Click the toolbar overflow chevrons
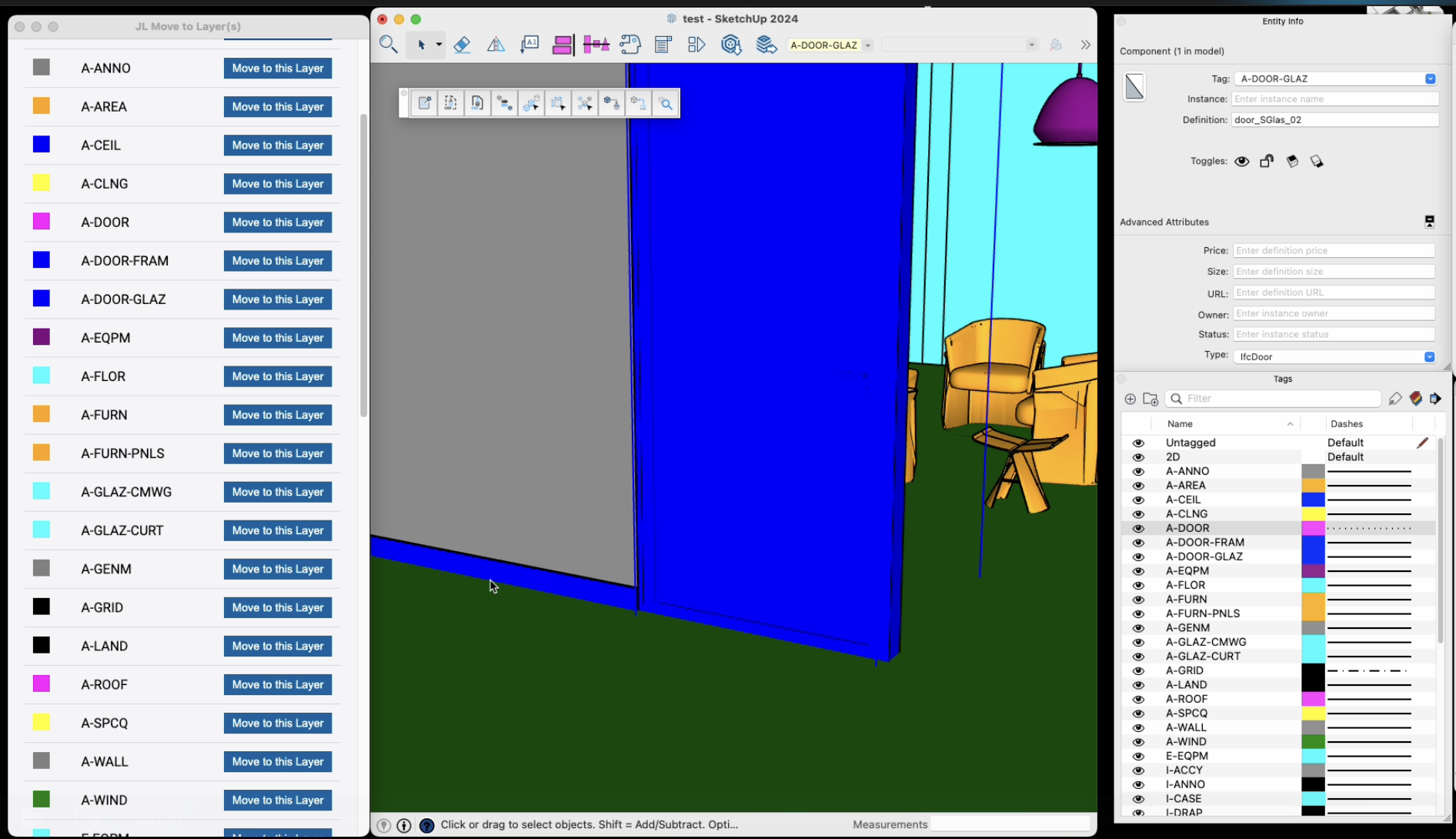1456x839 pixels. pos(1085,45)
